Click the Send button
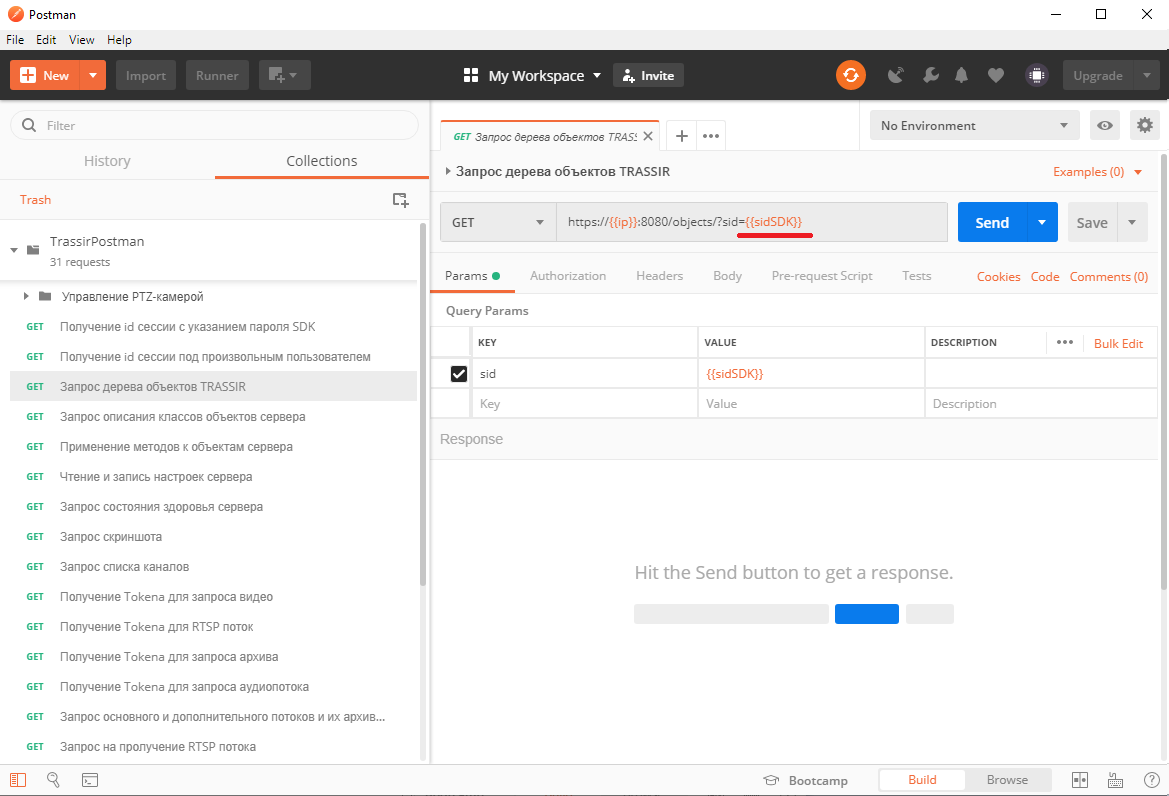1169x796 pixels. 992,222
